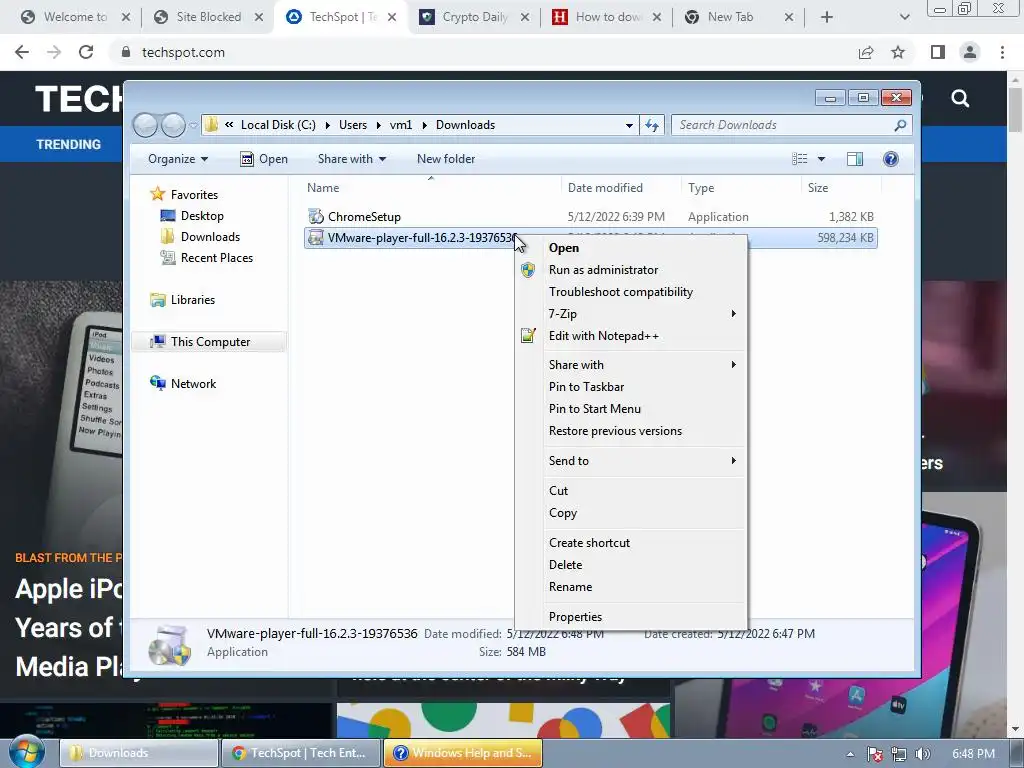Switch to Welcome to tab
The image size is (1024, 768).
pyautogui.click(x=75, y=17)
